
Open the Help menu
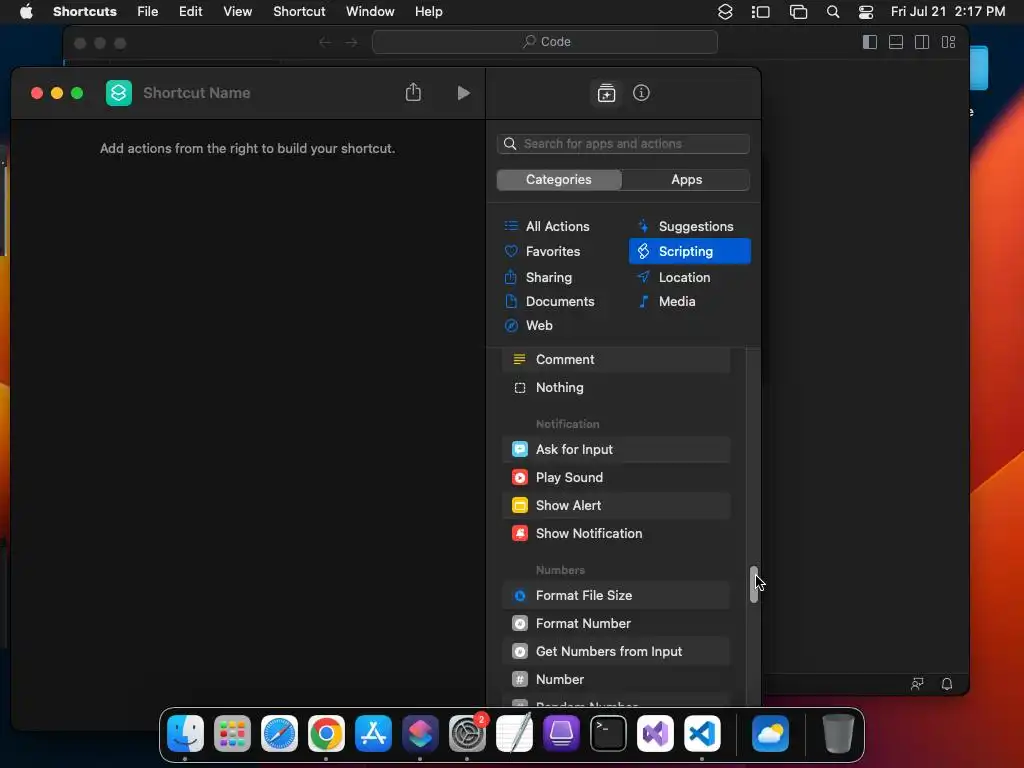(428, 12)
